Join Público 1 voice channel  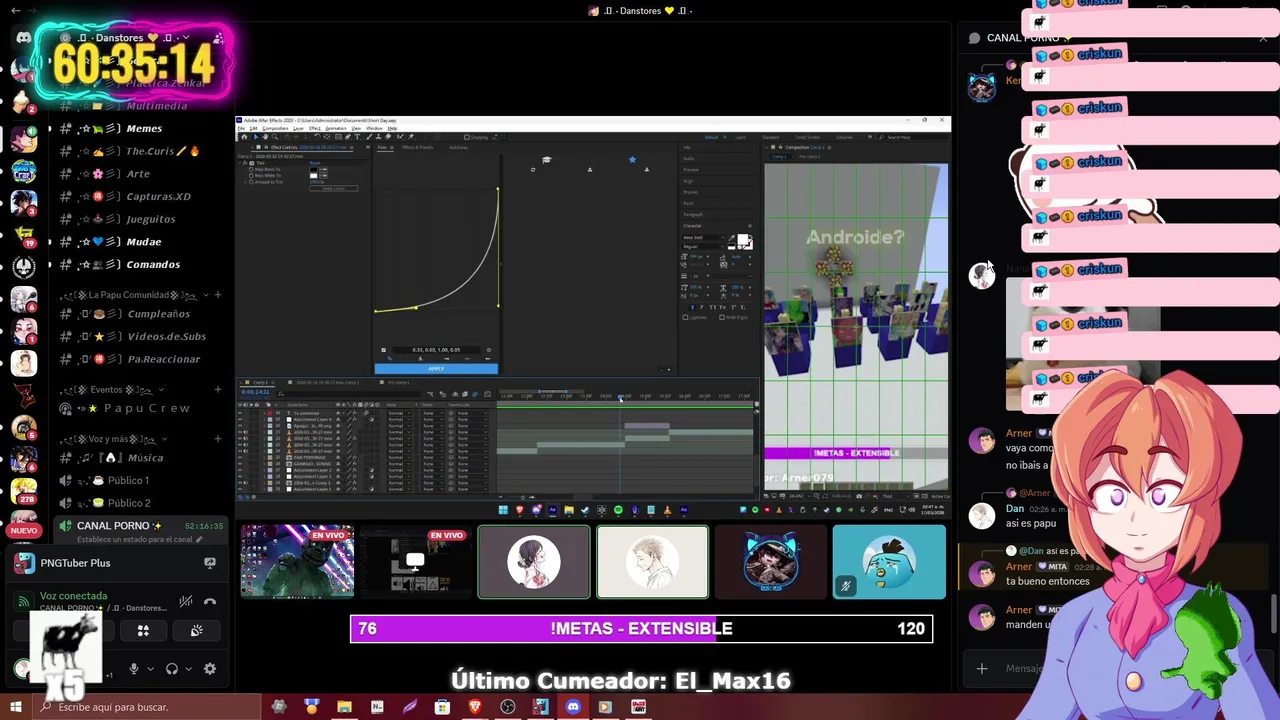click(128, 480)
